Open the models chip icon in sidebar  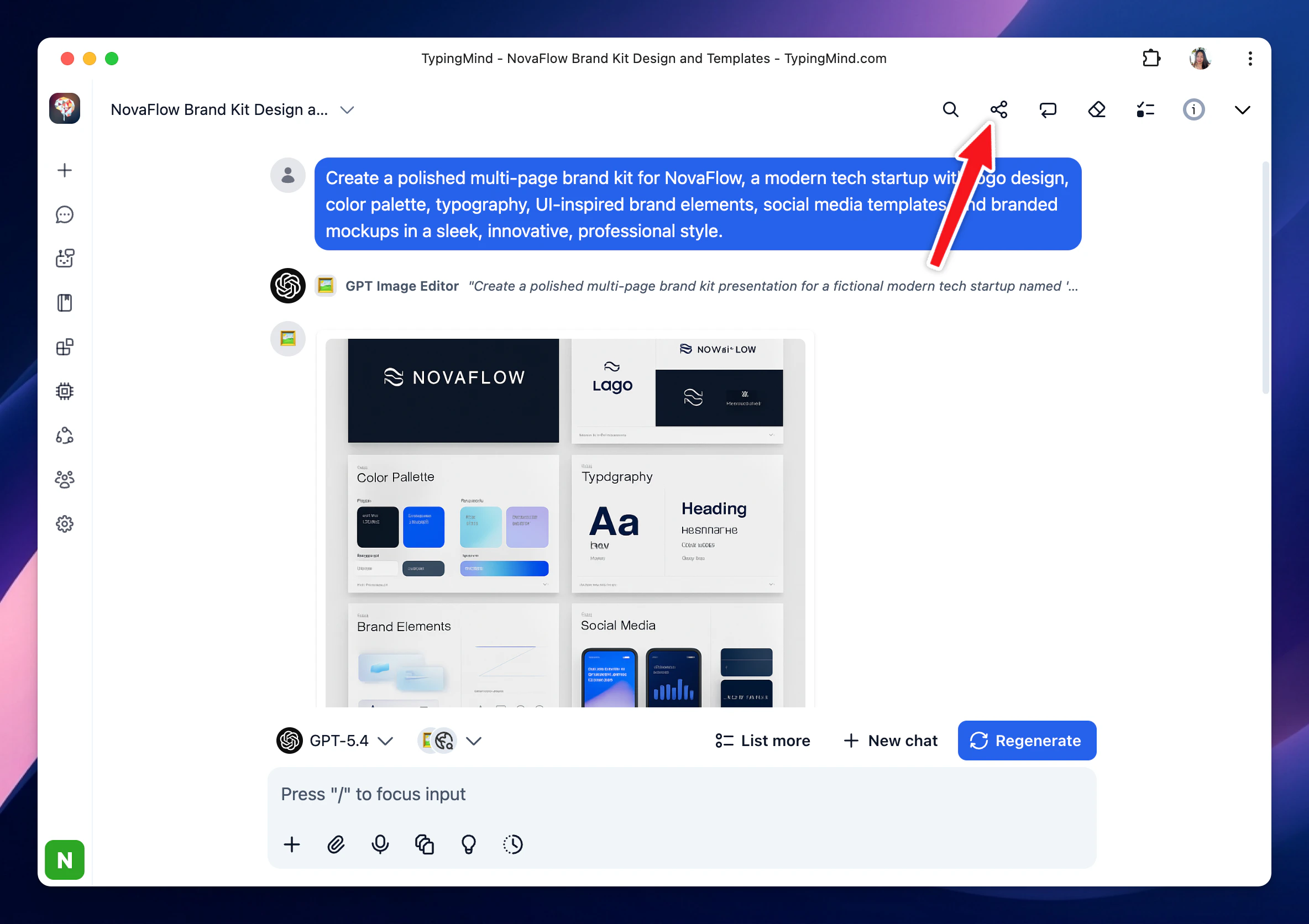pyautogui.click(x=65, y=391)
